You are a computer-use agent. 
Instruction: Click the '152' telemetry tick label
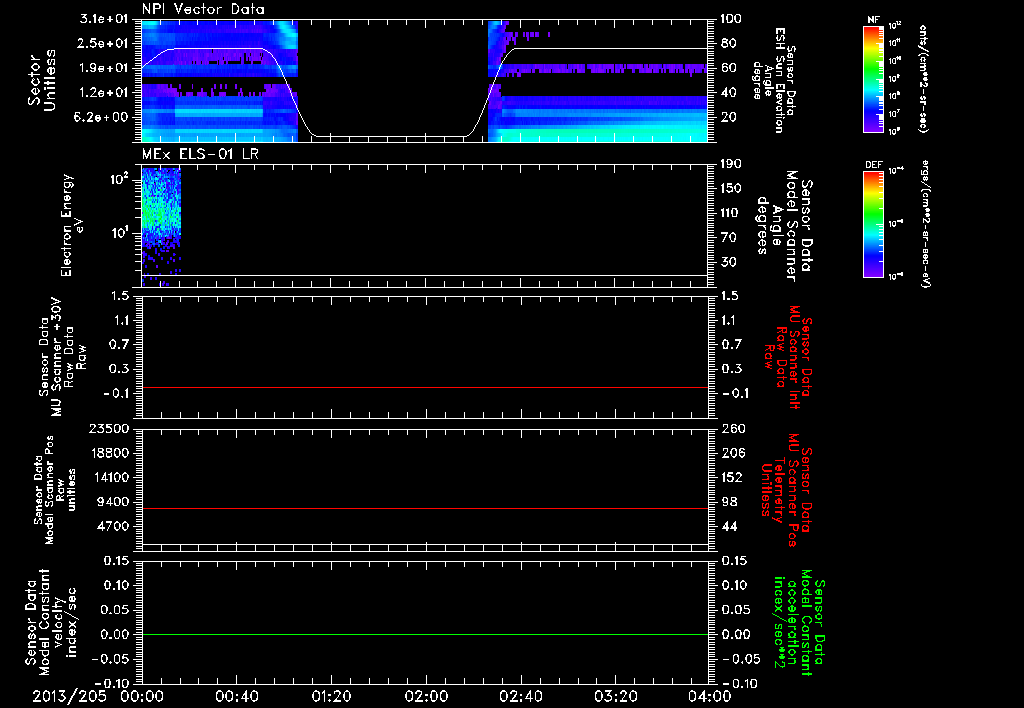tap(732, 477)
